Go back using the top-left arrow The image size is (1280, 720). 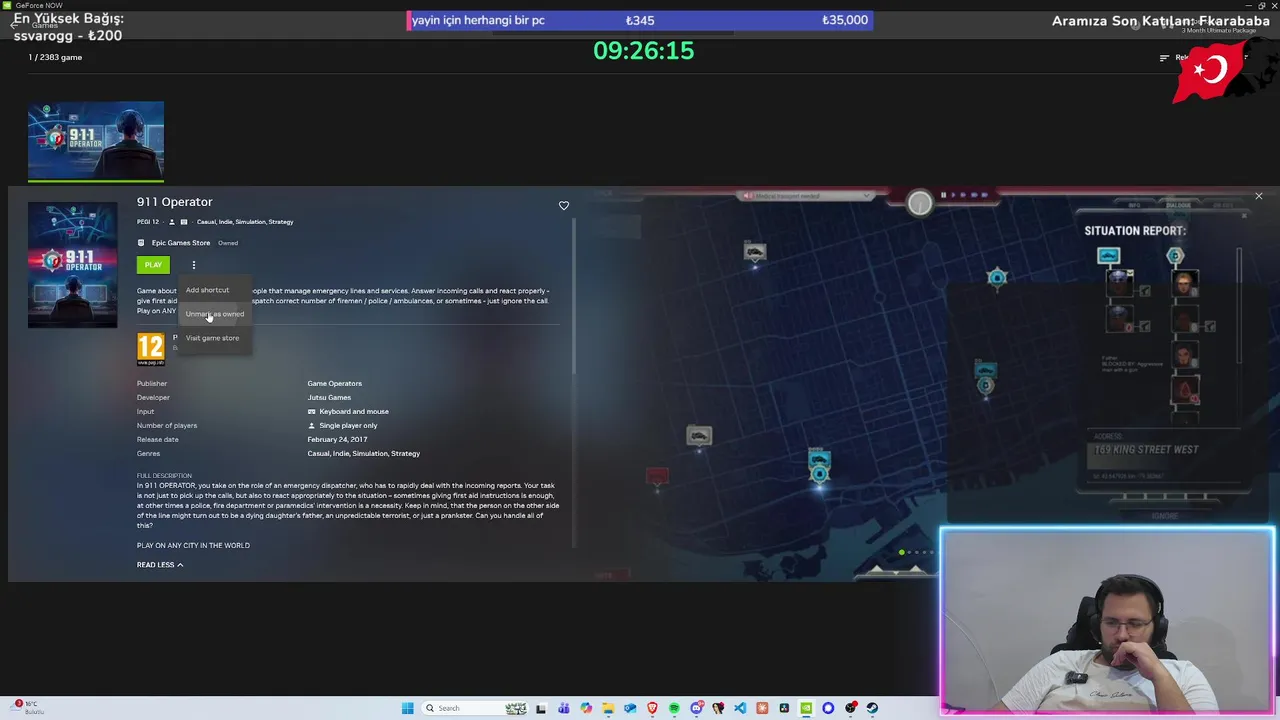pos(14,23)
